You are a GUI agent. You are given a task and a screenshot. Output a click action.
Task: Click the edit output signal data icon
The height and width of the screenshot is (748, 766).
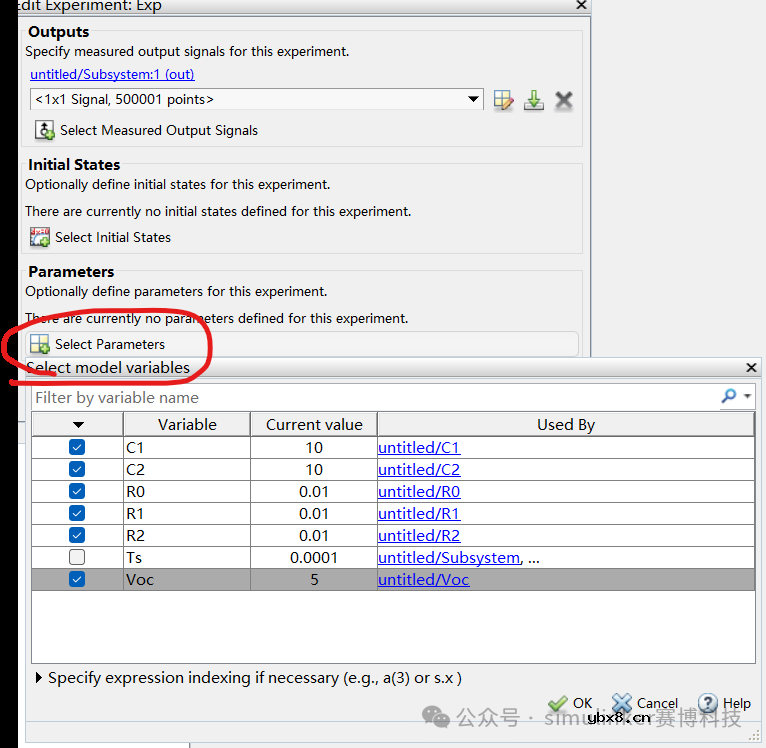coord(503,100)
